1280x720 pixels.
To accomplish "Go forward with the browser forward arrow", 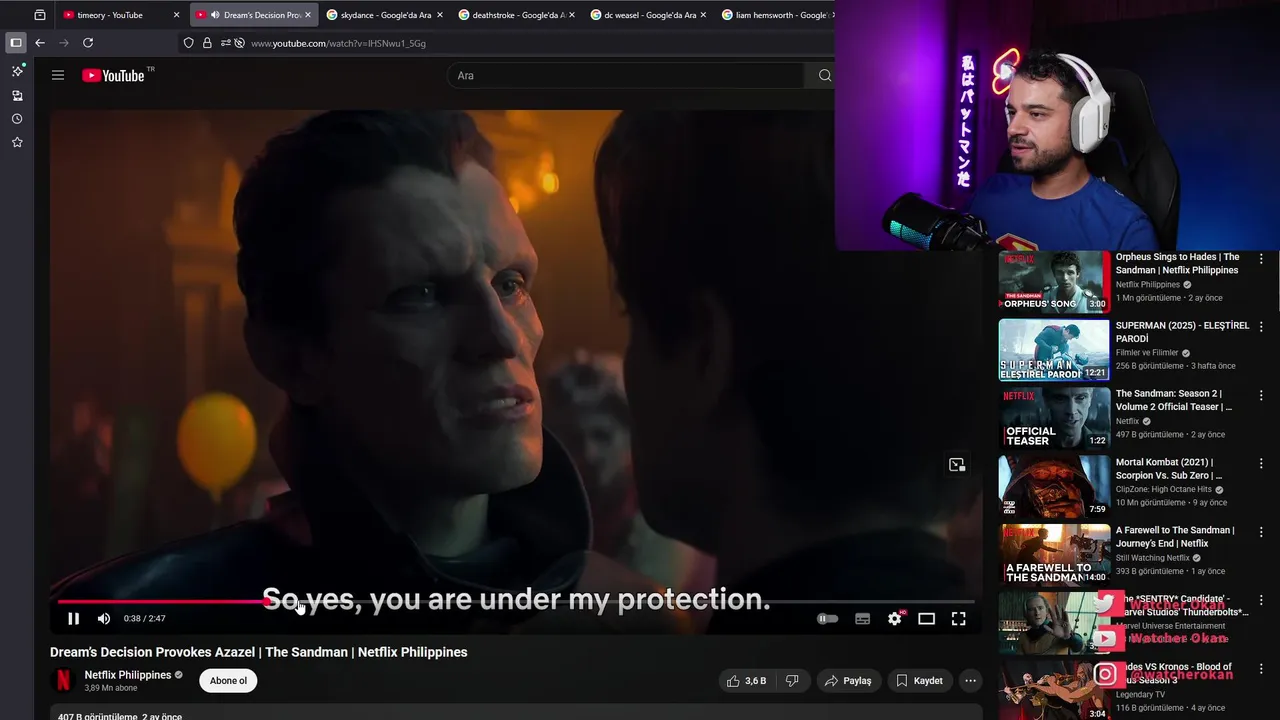I will [x=64, y=43].
